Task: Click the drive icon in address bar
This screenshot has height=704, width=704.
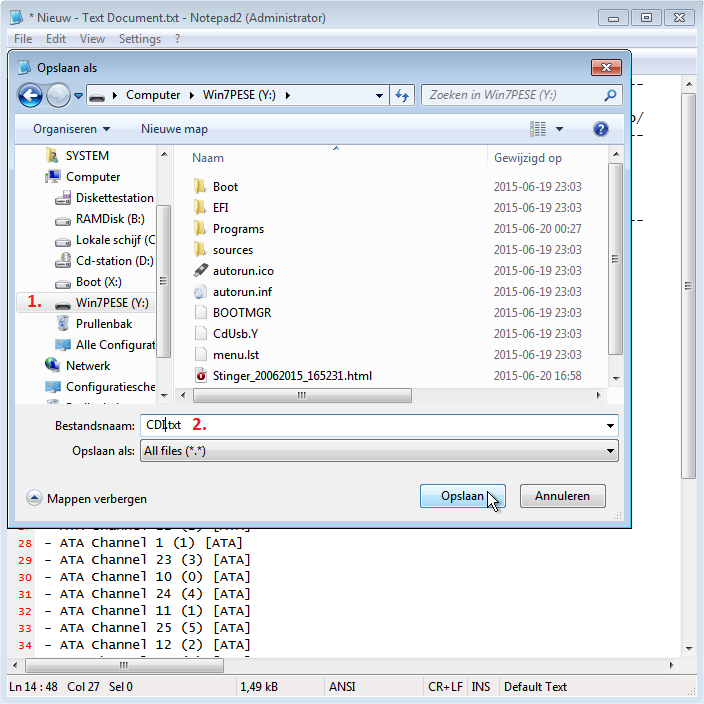Action: (97, 96)
